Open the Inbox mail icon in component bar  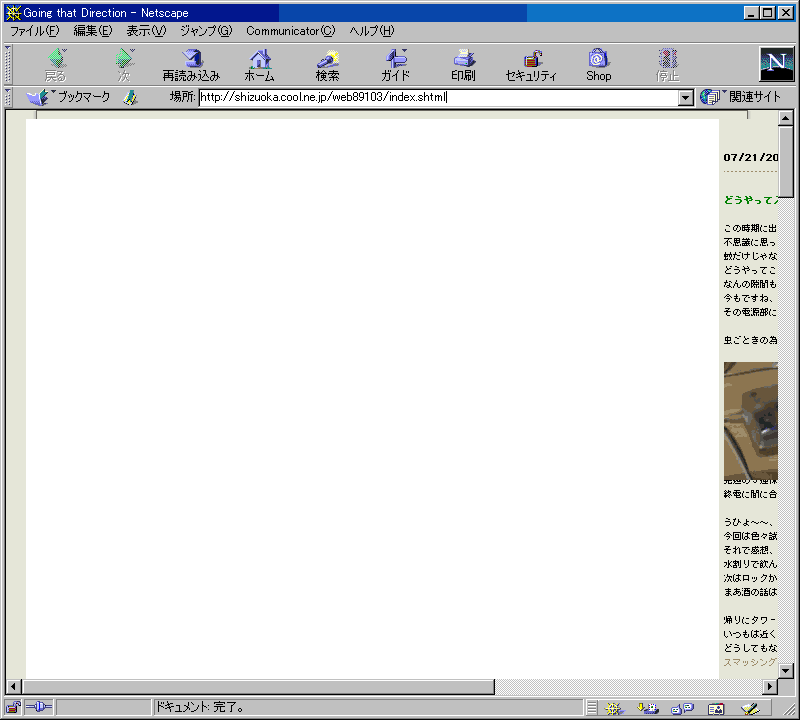point(647,708)
